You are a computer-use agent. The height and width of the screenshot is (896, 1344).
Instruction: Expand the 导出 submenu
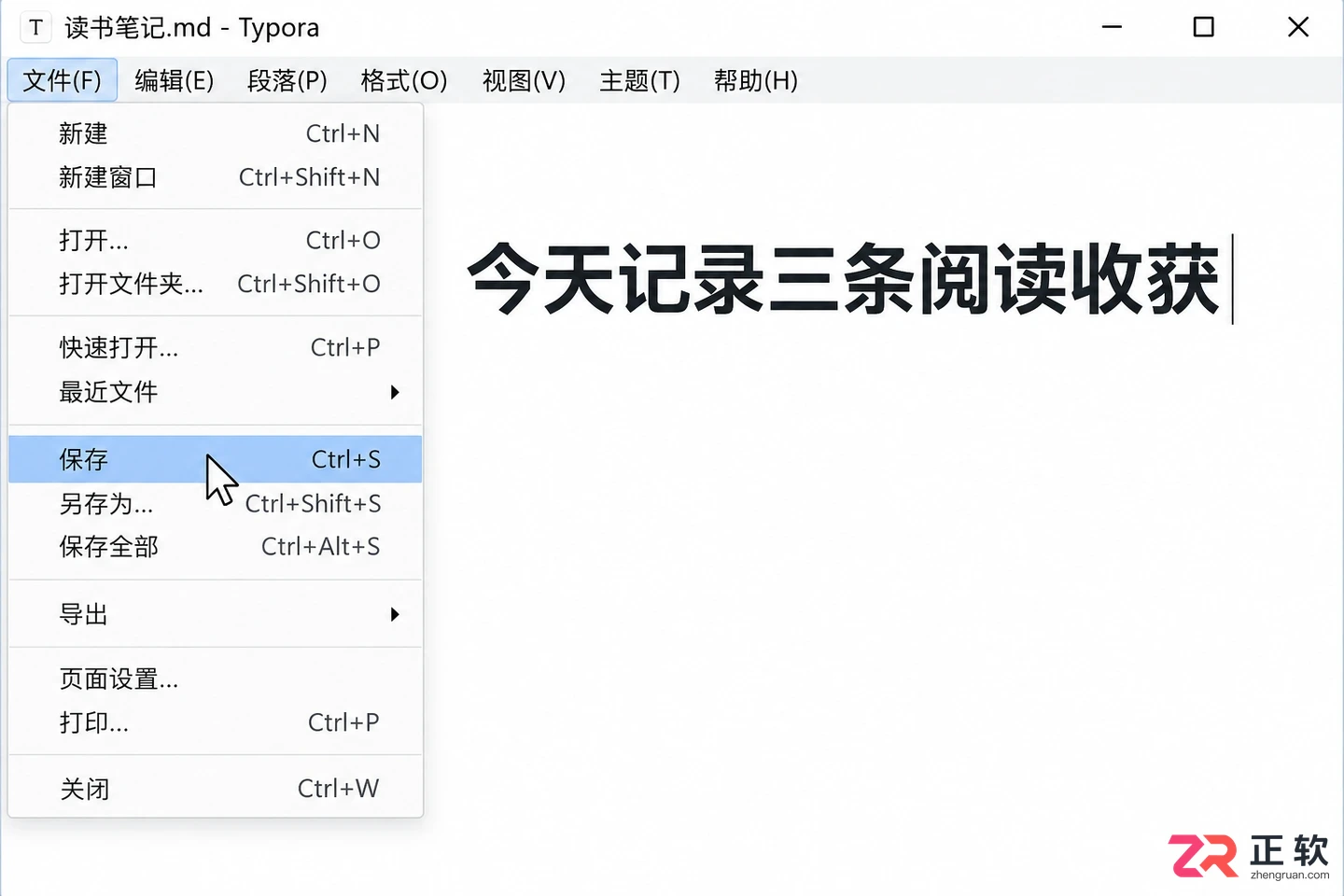(x=216, y=614)
